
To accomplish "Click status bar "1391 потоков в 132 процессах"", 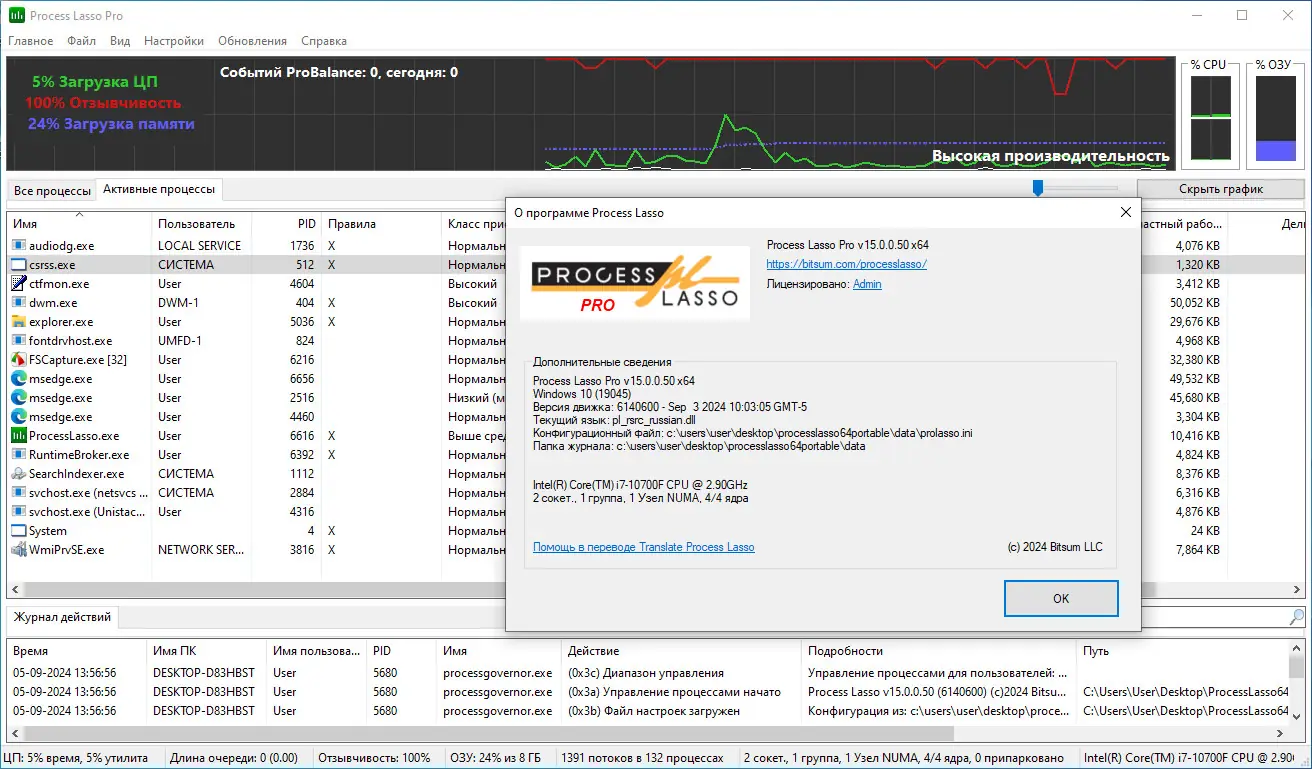I will click(x=642, y=758).
